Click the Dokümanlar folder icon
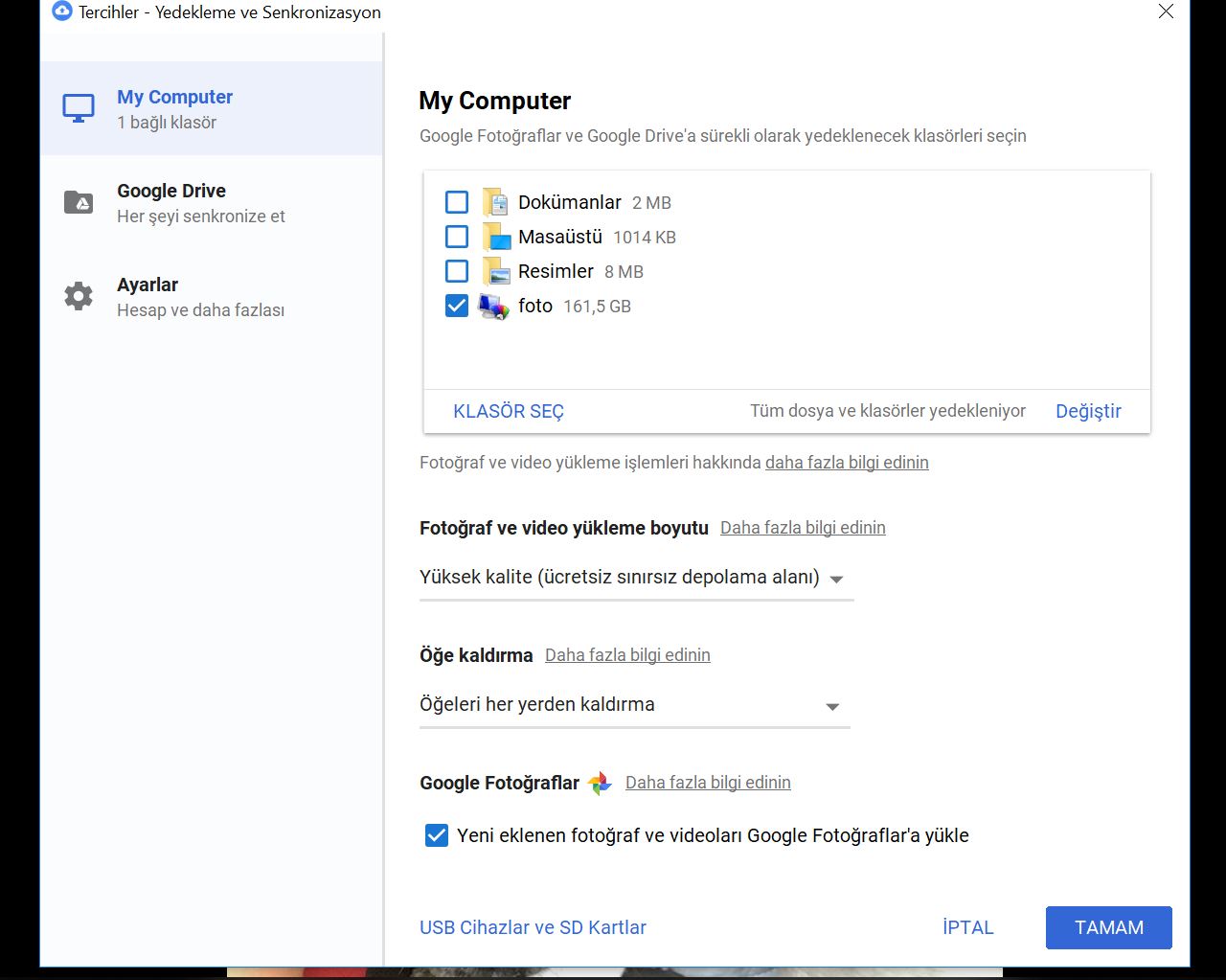Image resolution: width=1226 pixels, height=980 pixels. [x=495, y=202]
